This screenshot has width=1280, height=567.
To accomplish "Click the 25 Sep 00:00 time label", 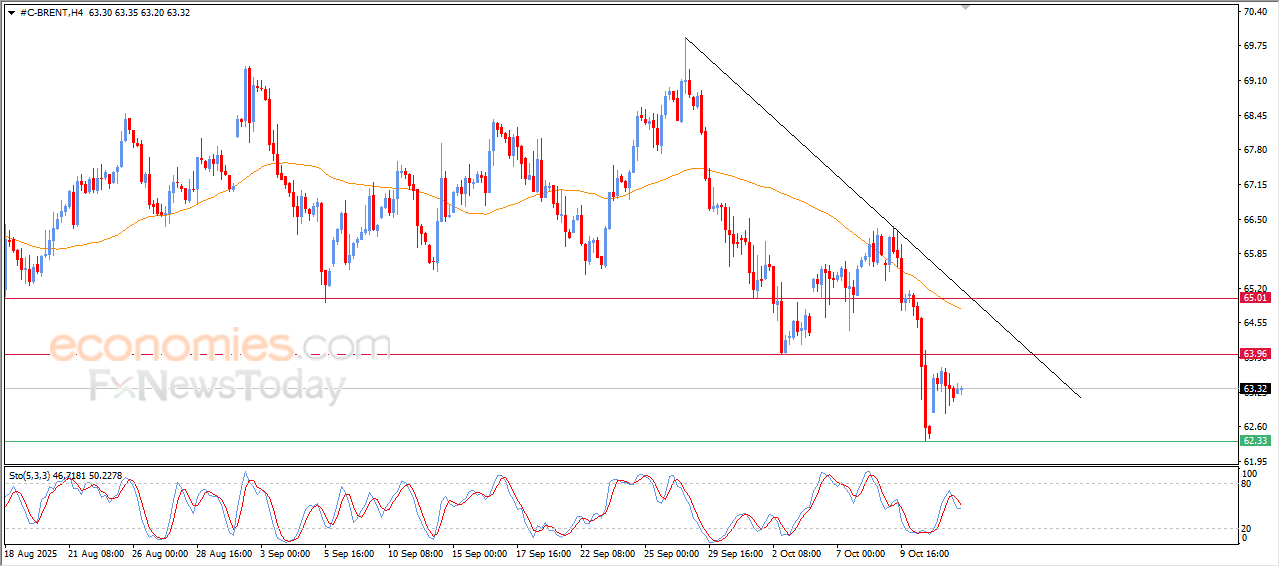I will 670,552.
